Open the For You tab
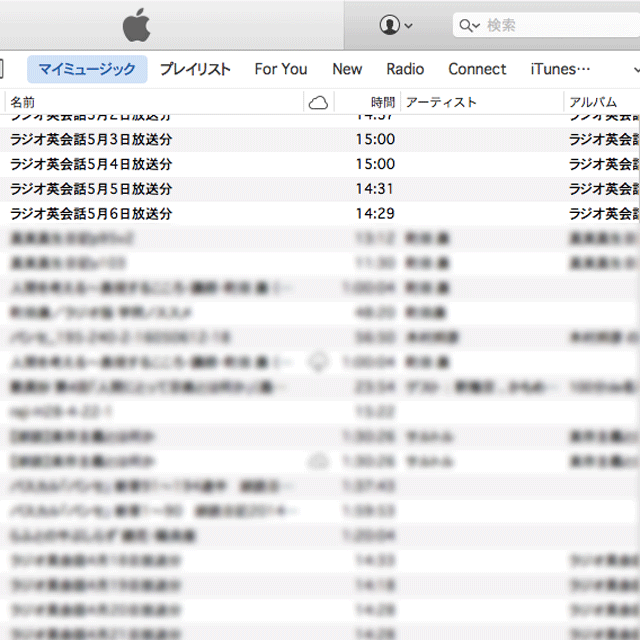Screen dimensions: 640x640 pos(281,69)
